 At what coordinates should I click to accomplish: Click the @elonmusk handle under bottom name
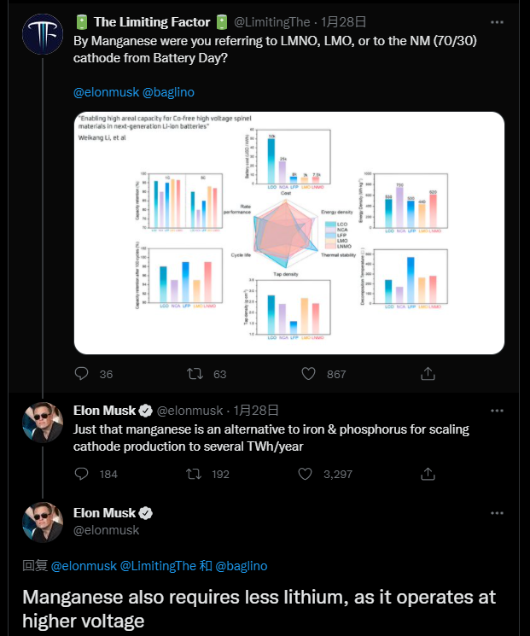pyautogui.click(x=106, y=530)
